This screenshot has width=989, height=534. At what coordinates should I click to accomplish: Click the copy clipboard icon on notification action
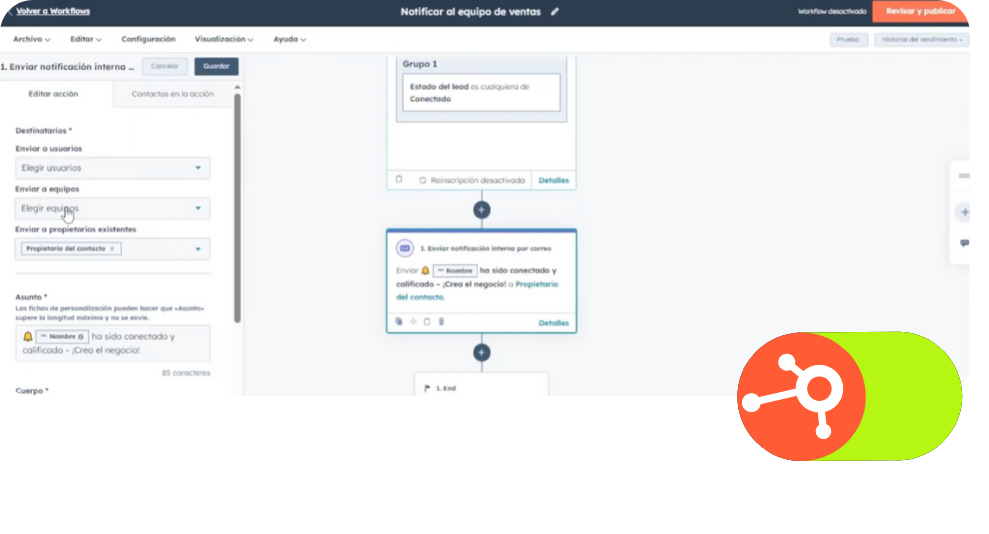click(x=427, y=322)
